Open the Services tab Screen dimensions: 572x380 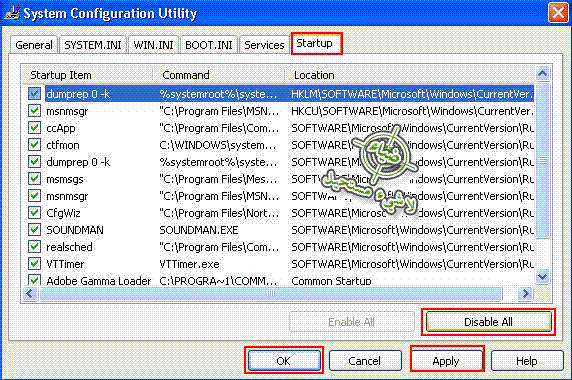[x=264, y=45]
